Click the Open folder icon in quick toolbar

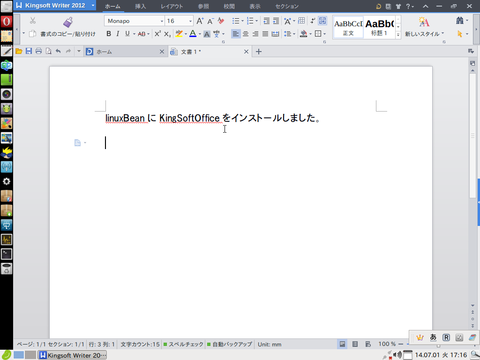[x=19, y=51]
